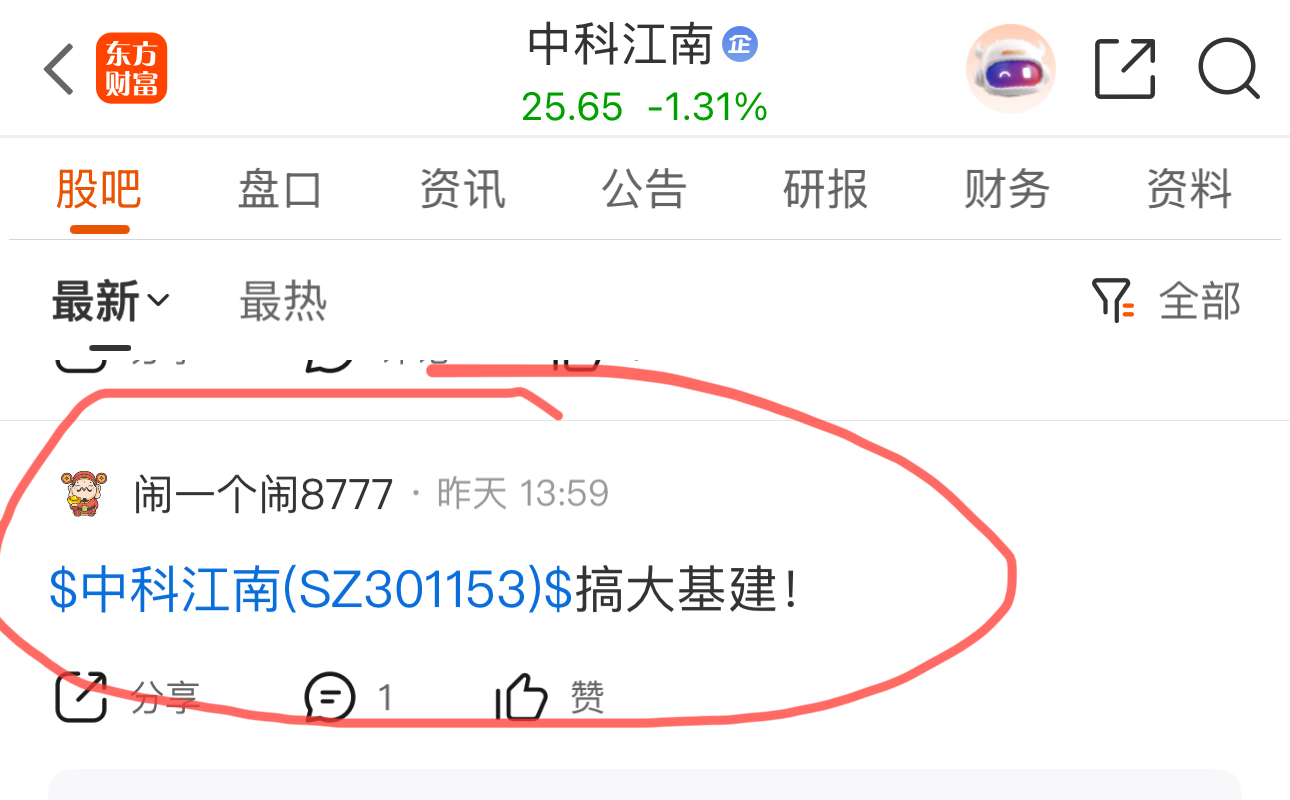Tap the search magnifier icon
This screenshot has width=1290, height=800.
1229,69
